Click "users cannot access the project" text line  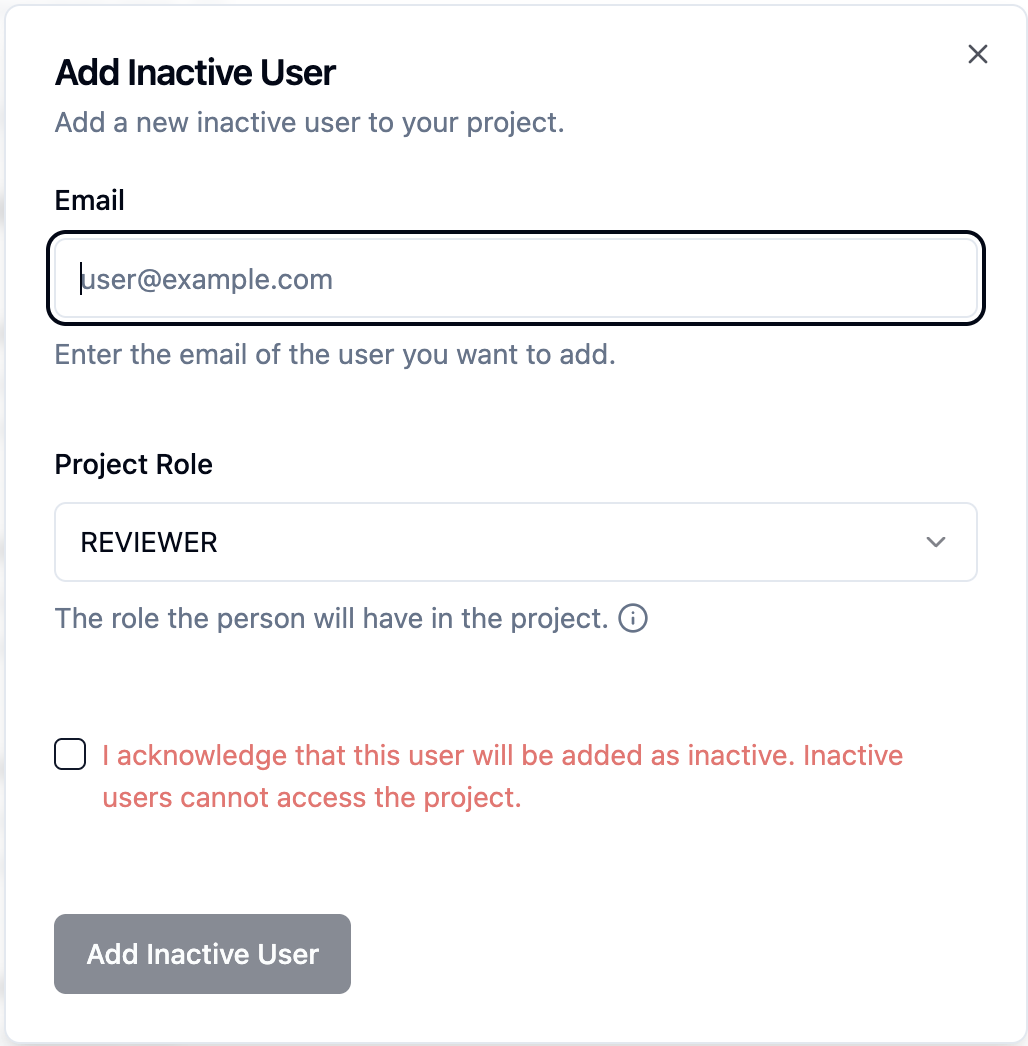(x=312, y=798)
